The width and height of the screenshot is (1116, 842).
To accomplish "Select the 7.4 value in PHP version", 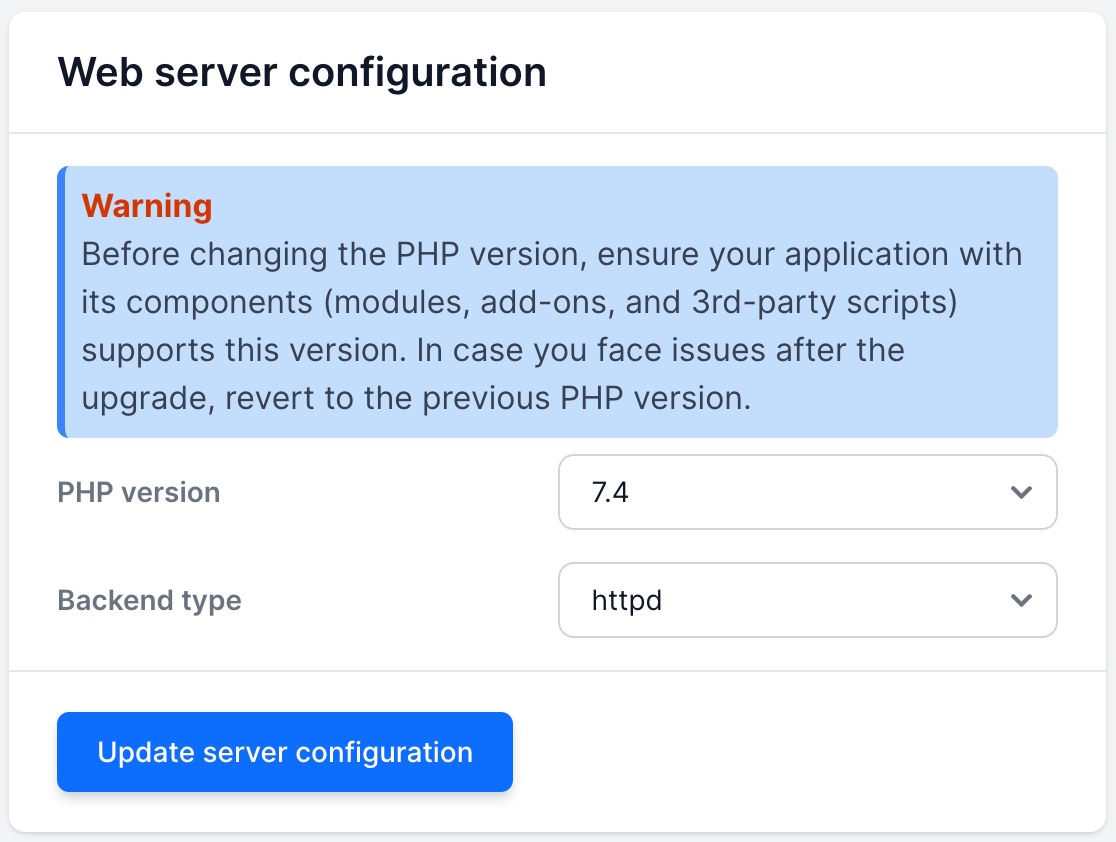I will (x=610, y=492).
